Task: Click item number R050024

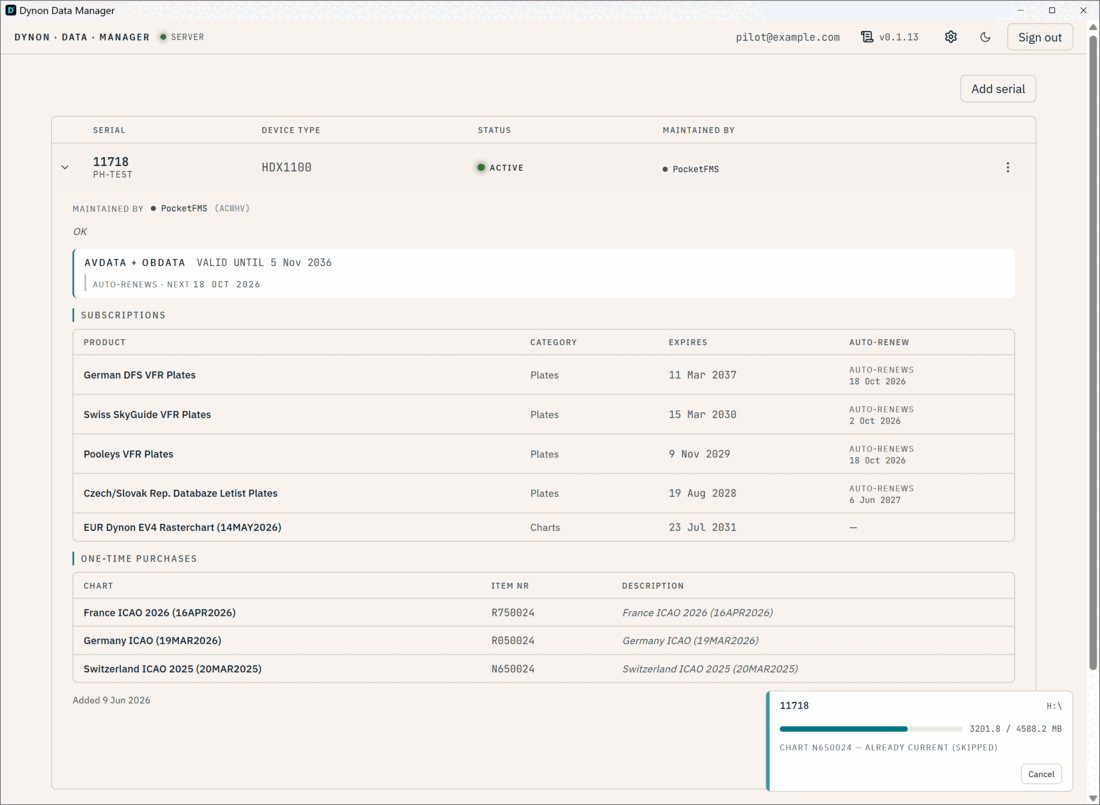Action: (x=513, y=641)
